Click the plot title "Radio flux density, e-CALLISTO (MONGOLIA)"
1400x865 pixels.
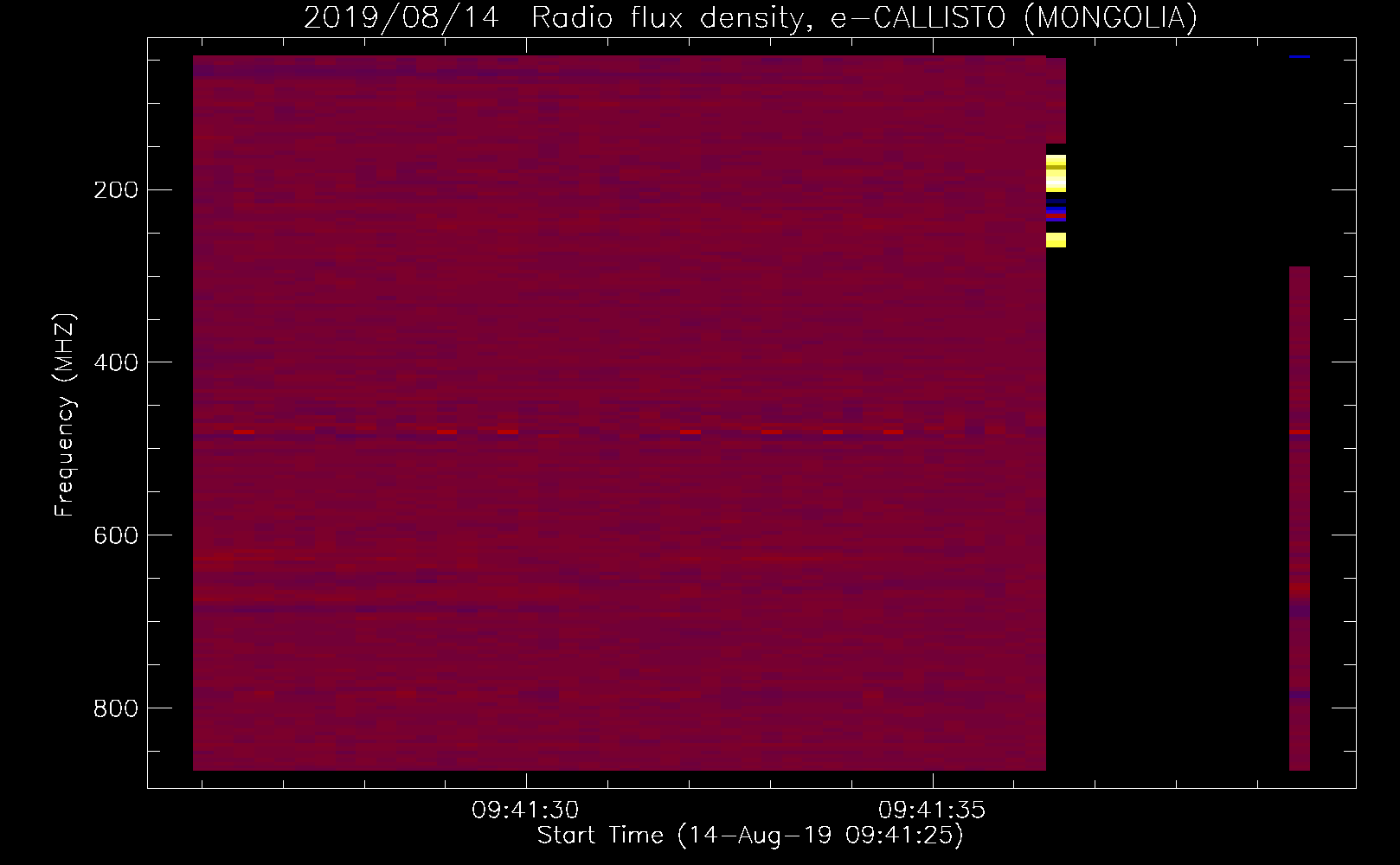864,17
